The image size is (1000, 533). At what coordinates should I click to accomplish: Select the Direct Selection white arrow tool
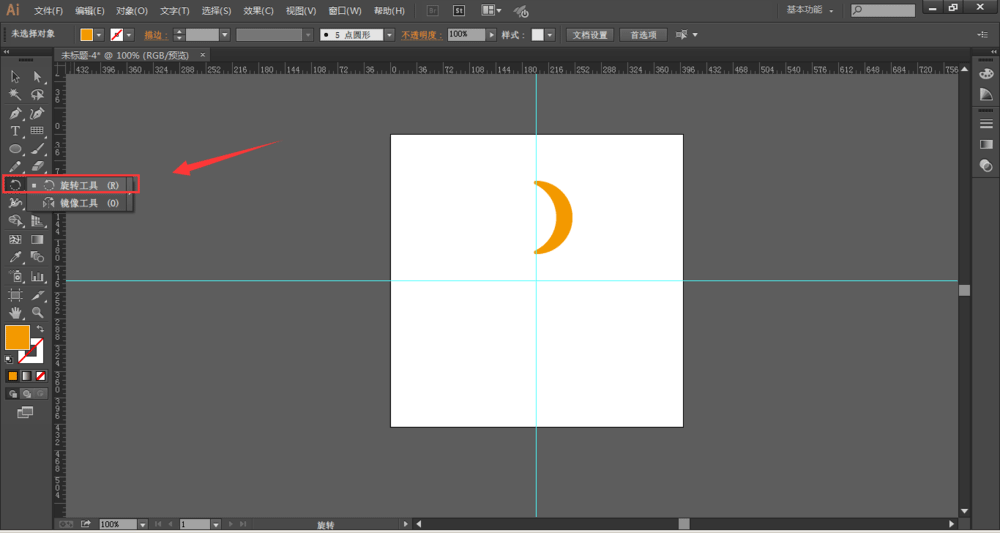[x=38, y=77]
